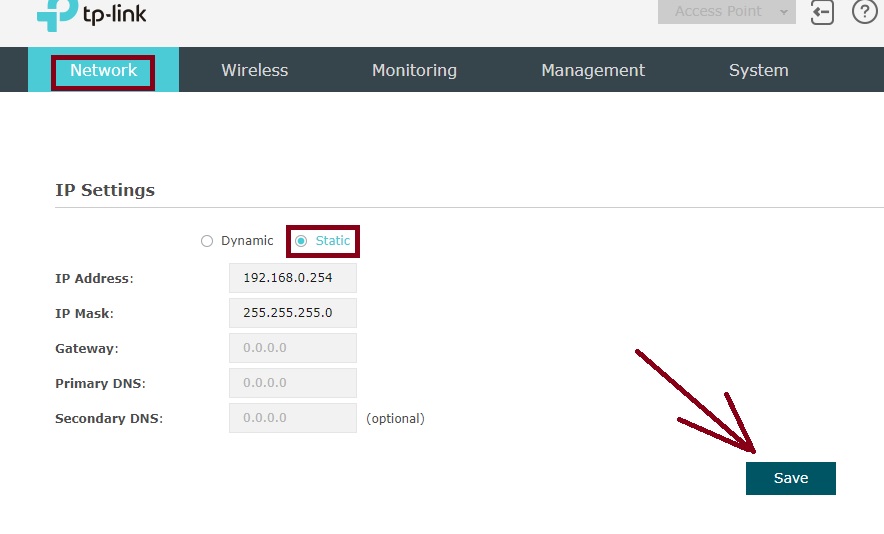Focus the IP Mask input field
The height and width of the screenshot is (534, 884).
pyautogui.click(x=292, y=313)
